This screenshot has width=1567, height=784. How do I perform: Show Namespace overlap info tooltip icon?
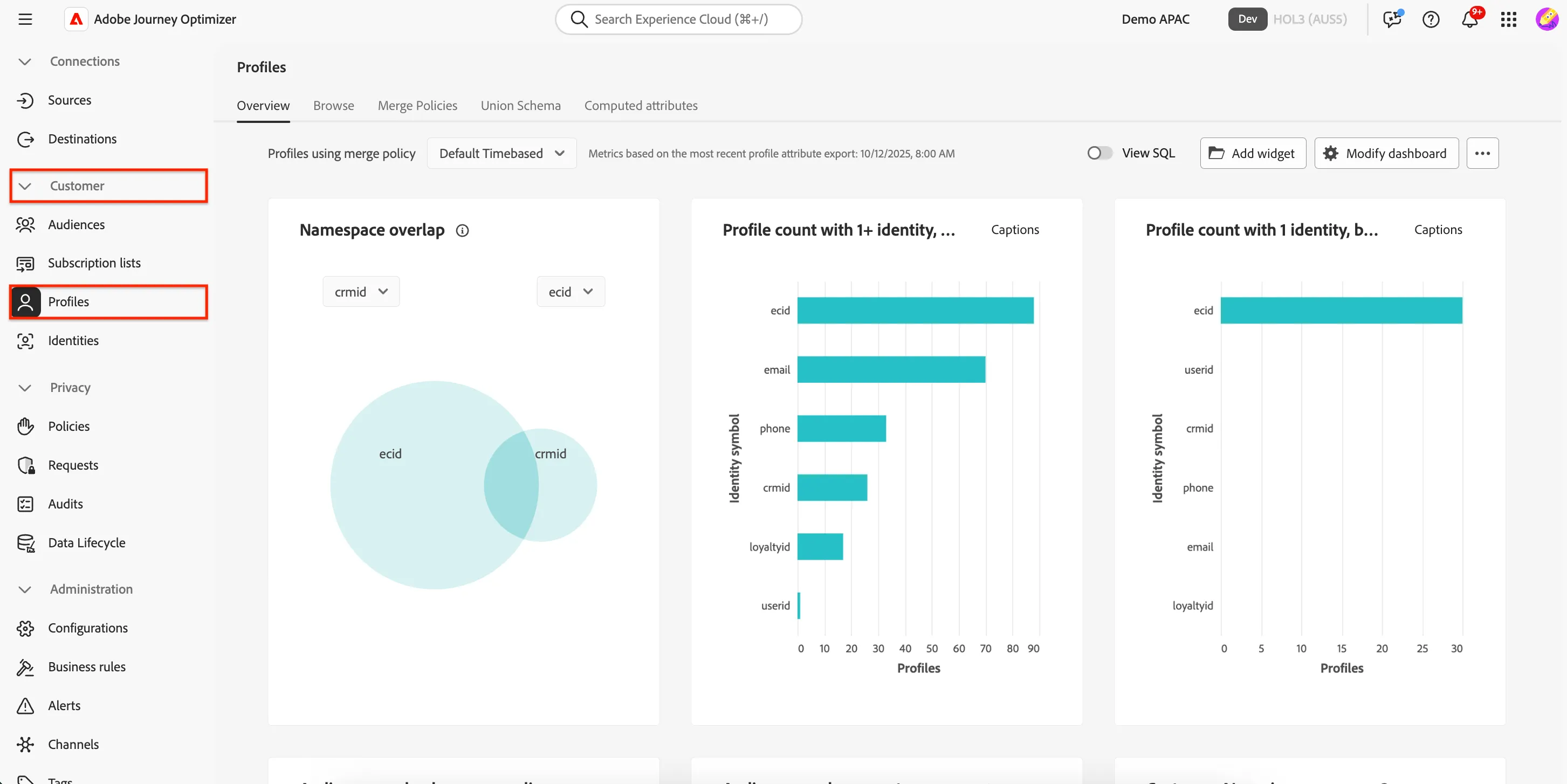coord(462,231)
